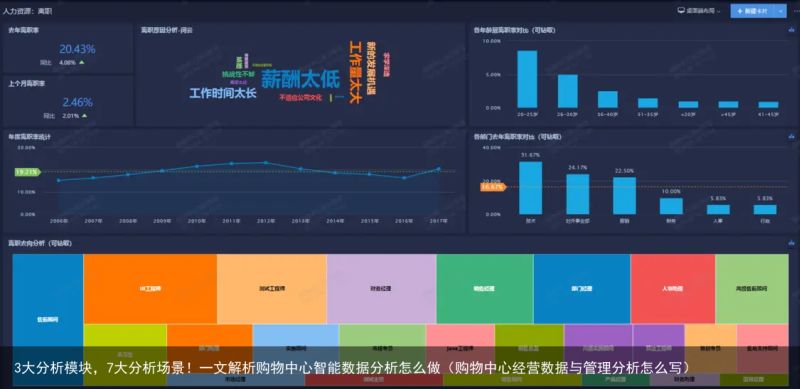800x389 pixels.
Task: Click 工作时间太长 in the word cloud
Action: tap(222, 93)
